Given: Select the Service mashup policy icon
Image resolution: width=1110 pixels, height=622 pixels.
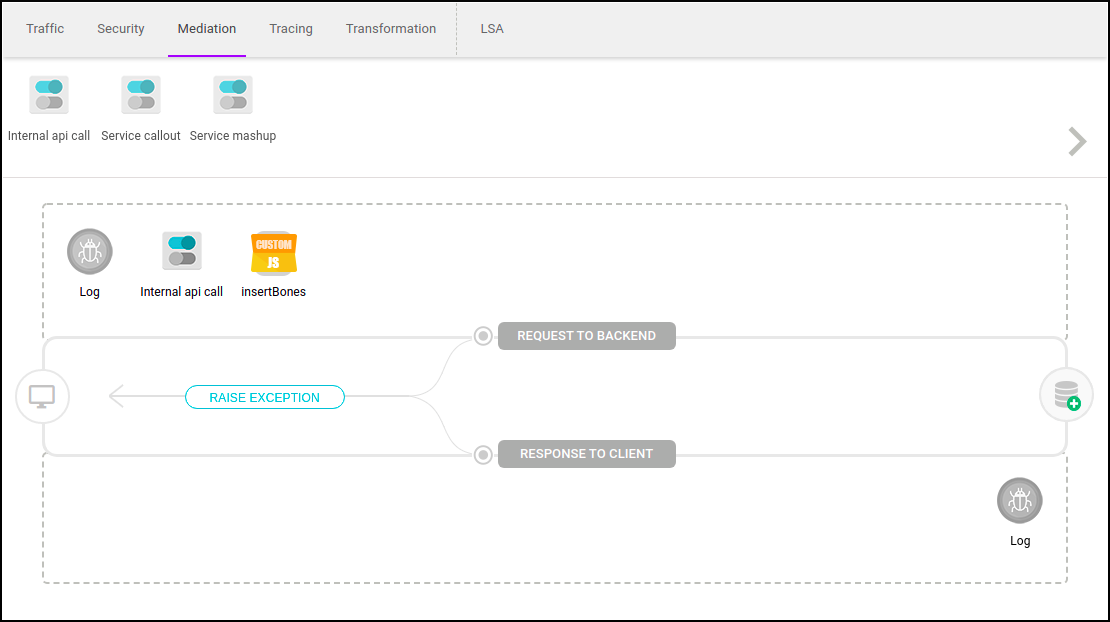Looking at the screenshot, I should [232, 94].
